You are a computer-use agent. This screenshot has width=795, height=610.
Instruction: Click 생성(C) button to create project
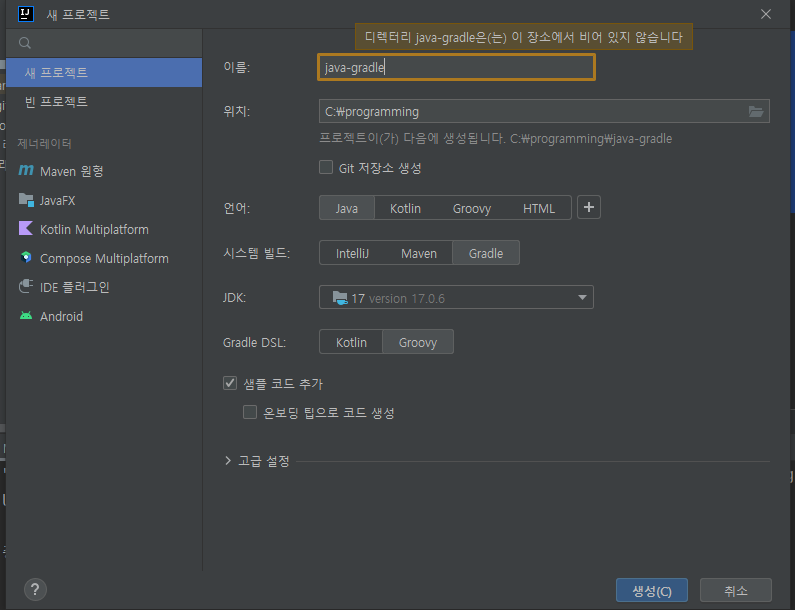click(x=652, y=590)
